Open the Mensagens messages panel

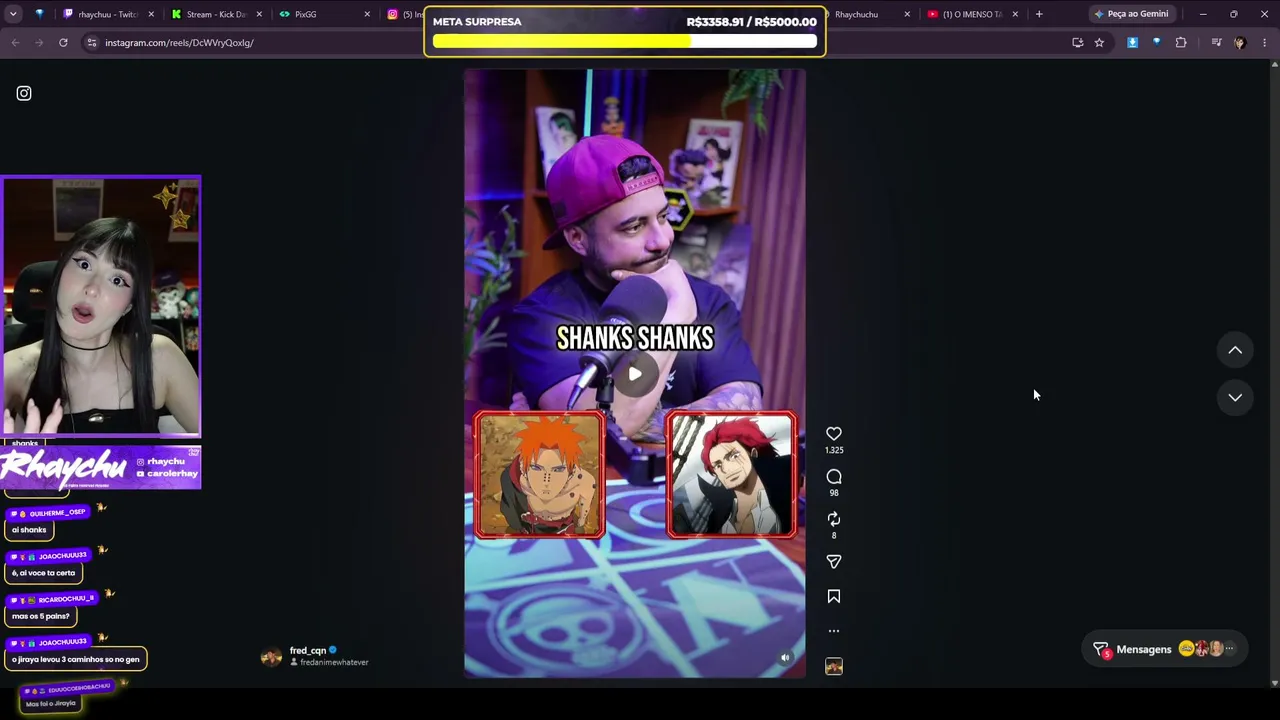tap(1143, 649)
